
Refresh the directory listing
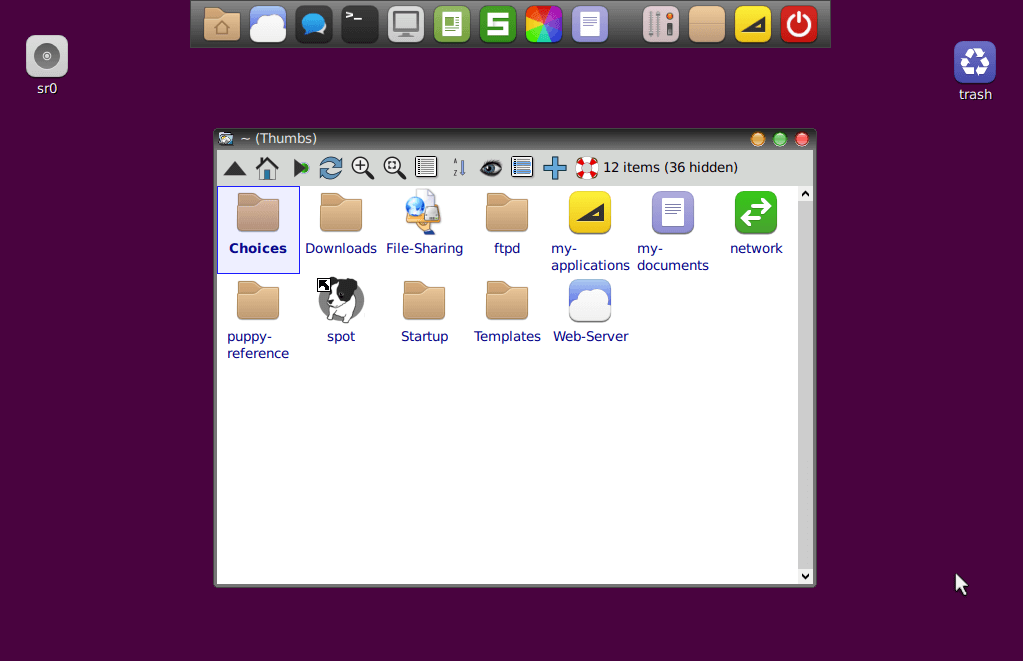(330, 168)
